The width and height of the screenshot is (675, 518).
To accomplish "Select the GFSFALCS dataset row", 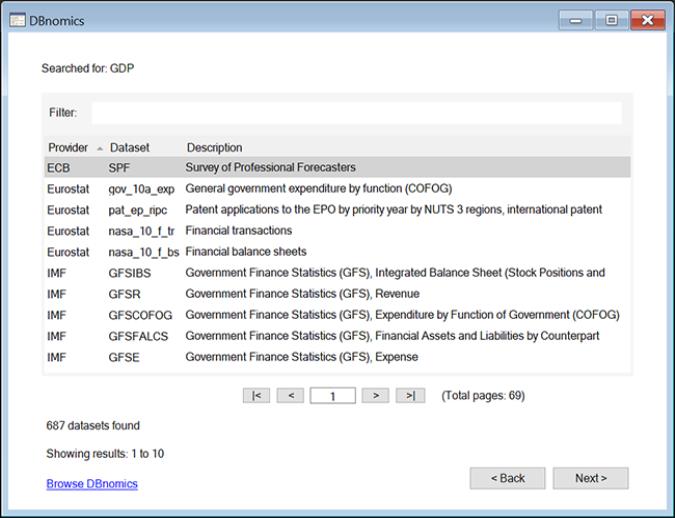I will click(x=338, y=336).
